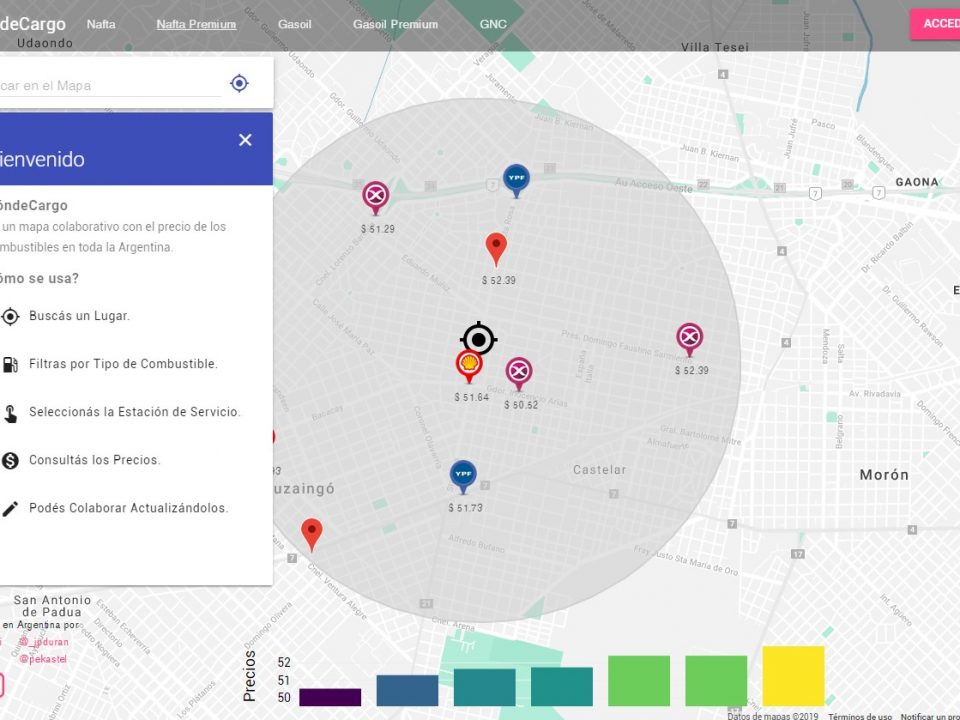Viewport: 960px width, 720px height.
Task: Click the purple station marker priced $51.29
Action: pyautogui.click(x=375, y=196)
